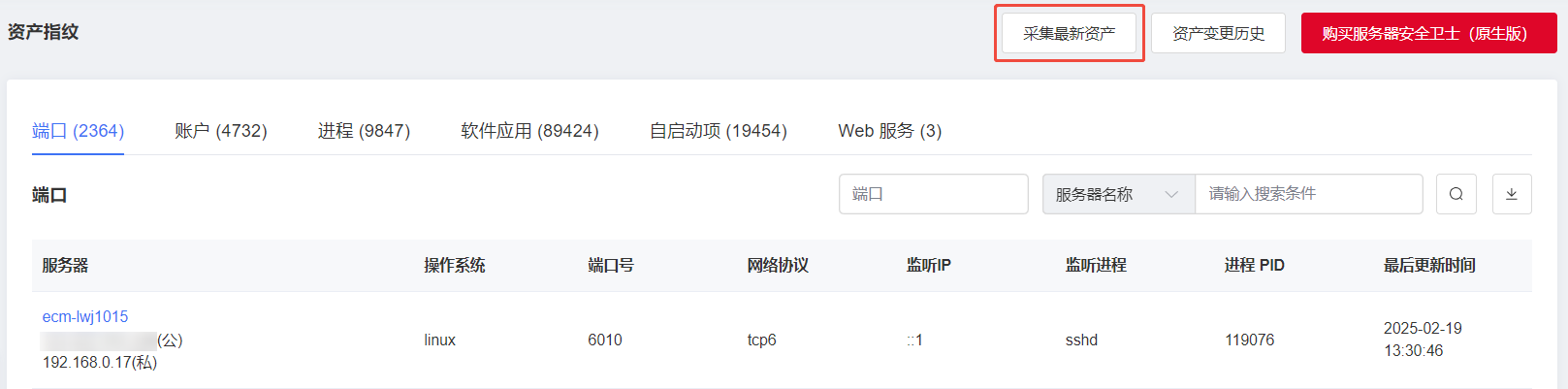This screenshot has height=389, width=1568.
Task: Click the 进程 PID column header
Action: 1255,265
